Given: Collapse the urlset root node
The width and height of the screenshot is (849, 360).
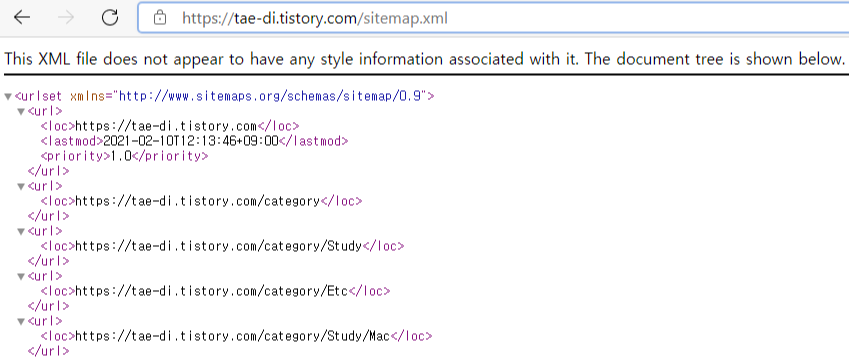Looking at the screenshot, I should pos(8,97).
